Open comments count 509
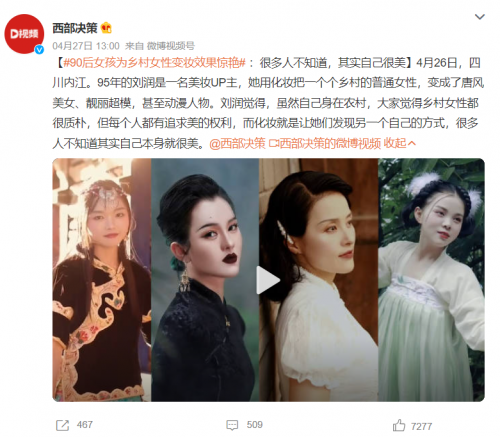The width and height of the screenshot is (500, 437). pyautogui.click(x=255, y=425)
